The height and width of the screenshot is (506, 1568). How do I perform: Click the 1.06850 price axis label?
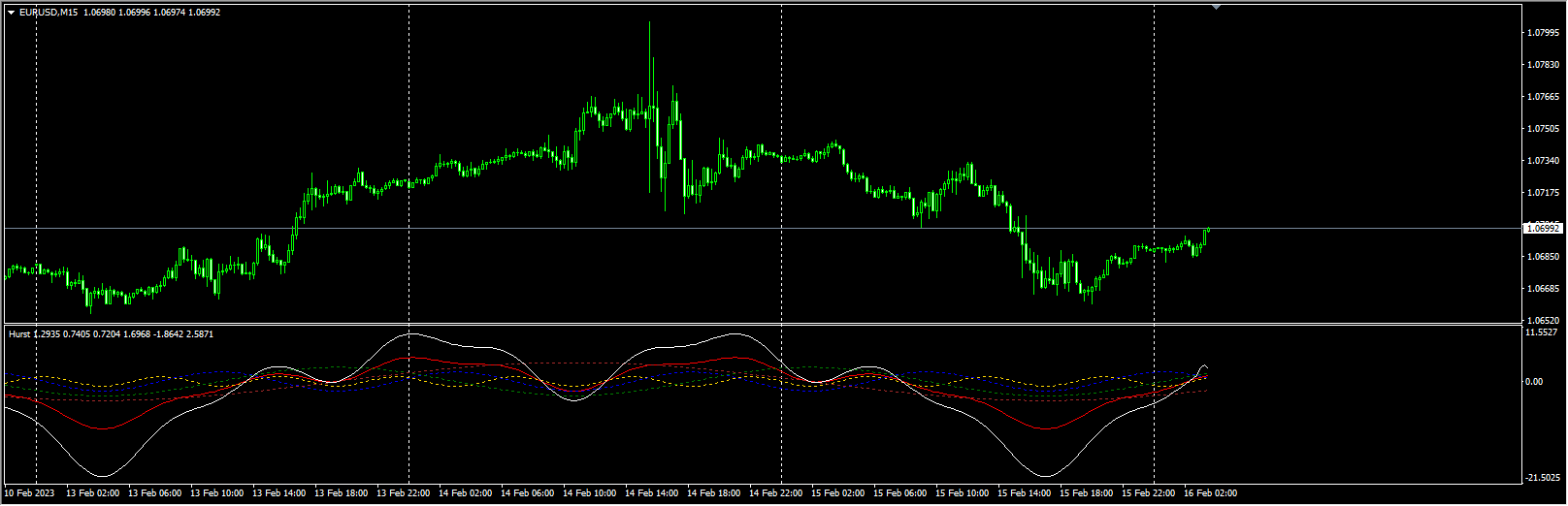tap(1543, 256)
